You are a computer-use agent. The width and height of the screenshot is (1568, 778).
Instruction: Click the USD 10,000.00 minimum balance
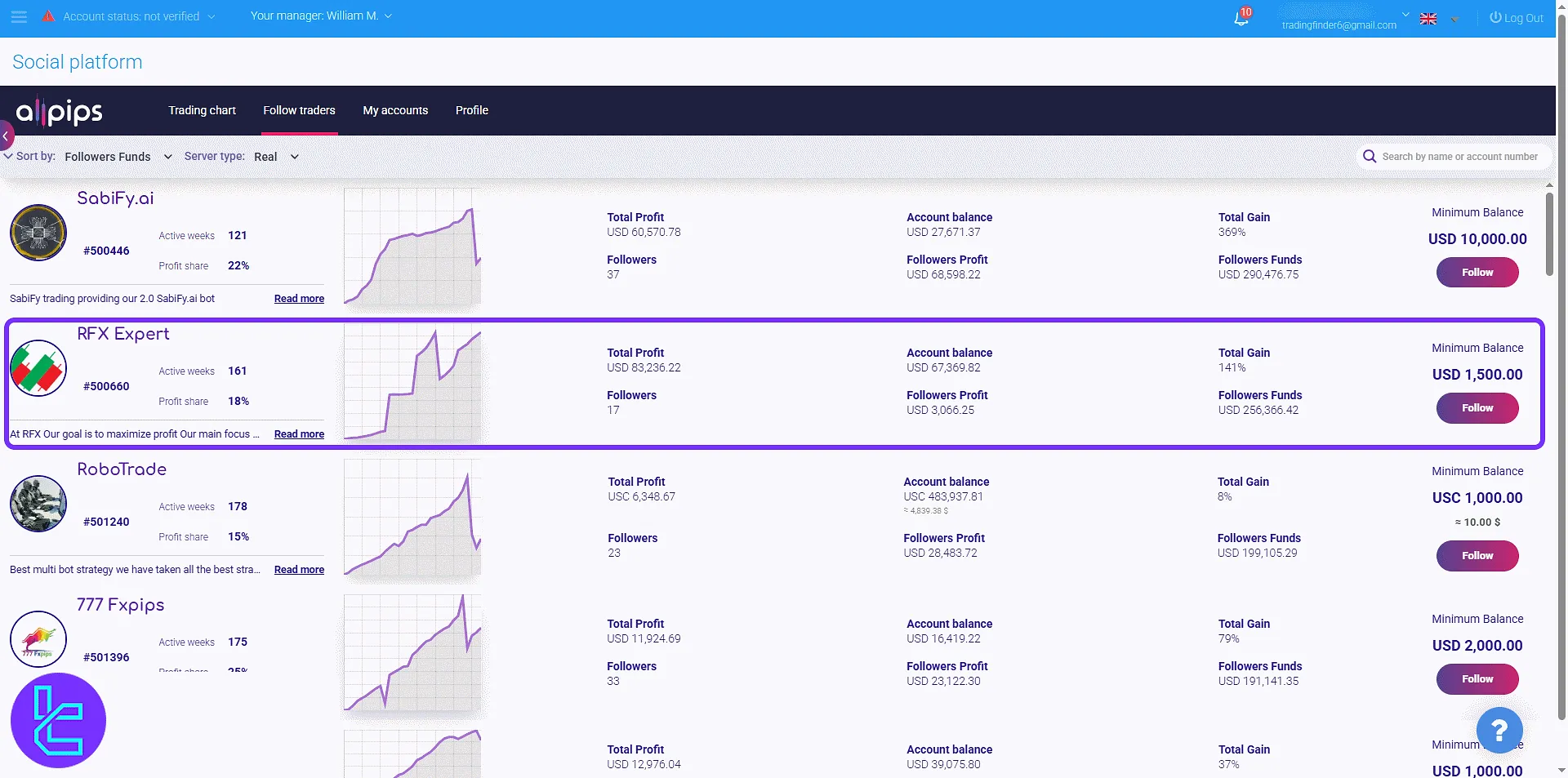pos(1477,239)
